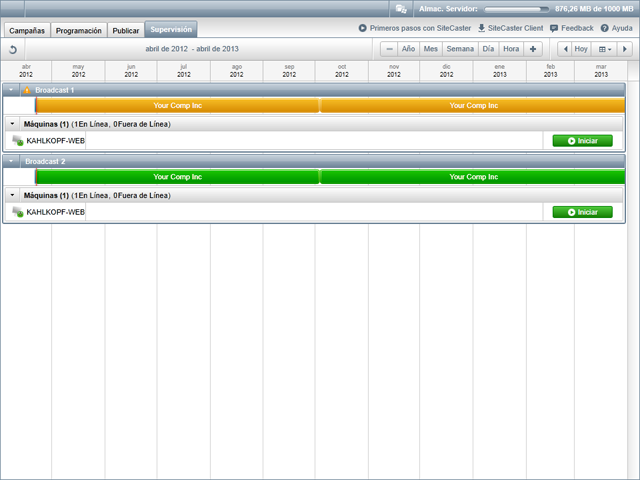This screenshot has width=640, height=480.
Task: Collapse Máquinas section under Broadcast 1
Action: click(12, 124)
